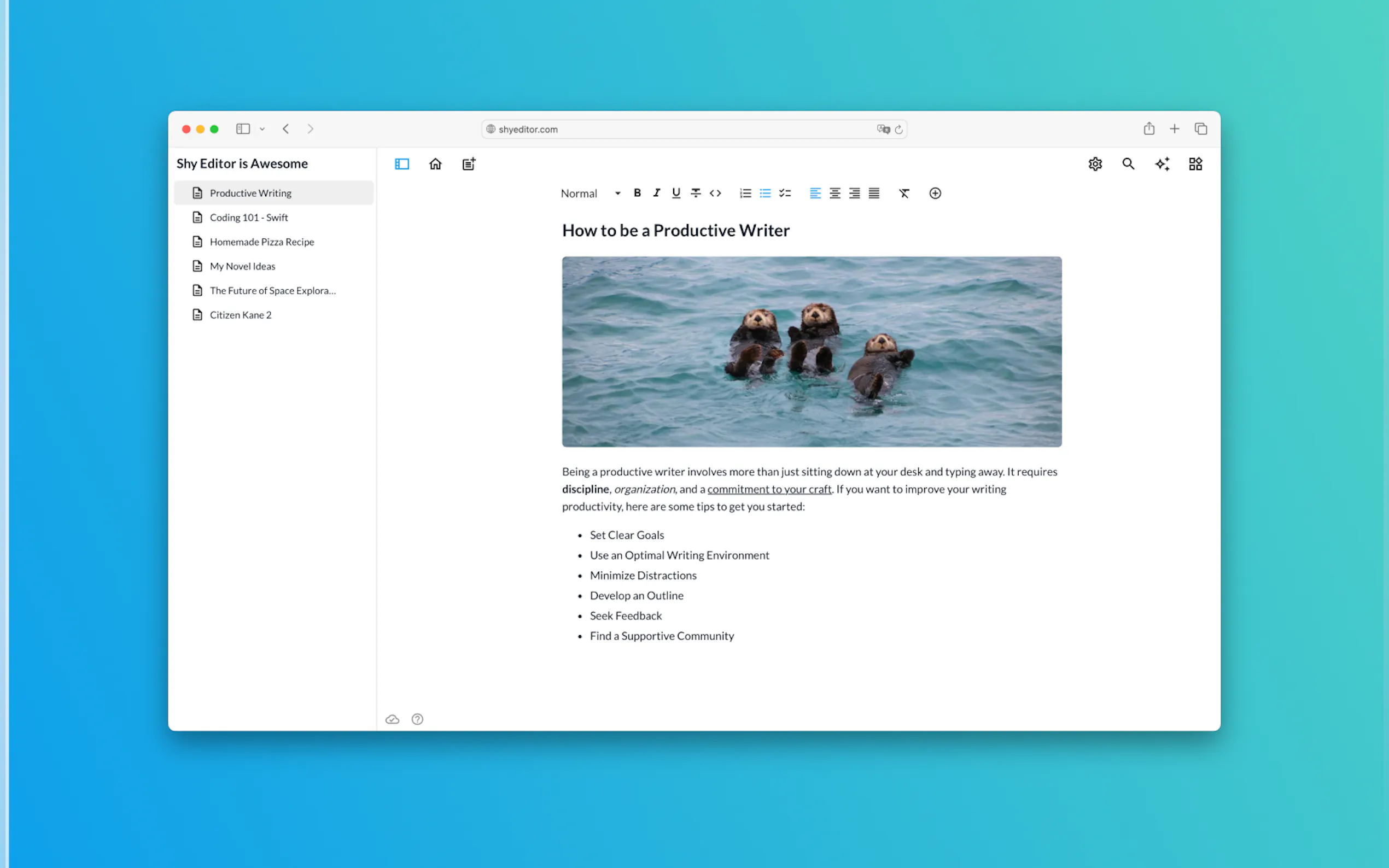Open the settings gear icon
Viewport: 1389px width, 868px height.
(1095, 164)
